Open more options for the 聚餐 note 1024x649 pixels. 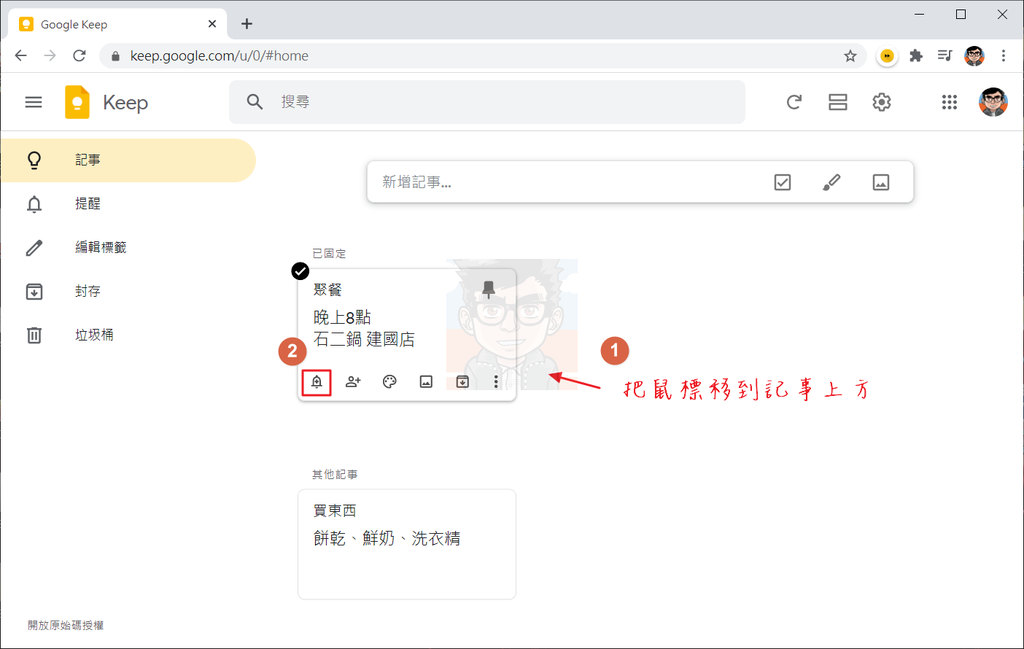tap(496, 382)
